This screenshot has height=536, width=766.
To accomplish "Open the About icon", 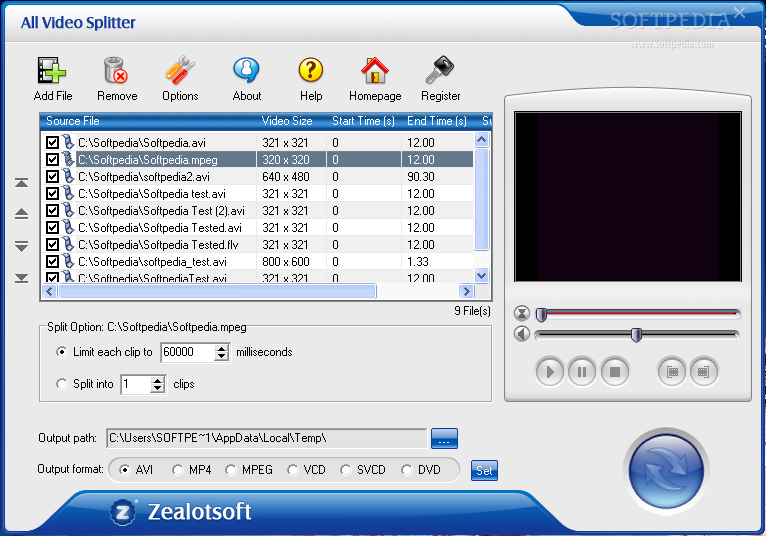I will pyautogui.click(x=246, y=70).
